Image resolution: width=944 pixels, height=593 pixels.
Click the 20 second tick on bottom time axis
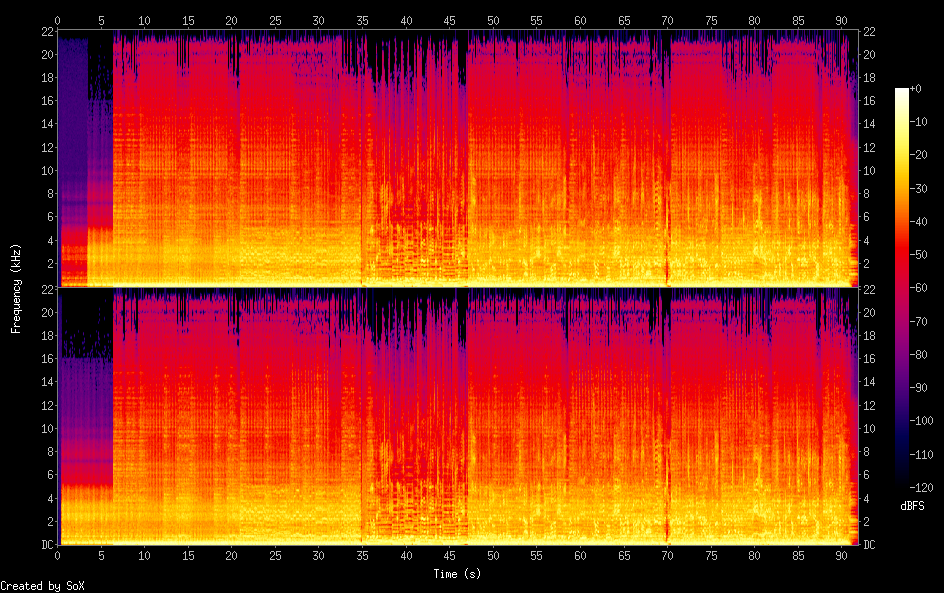[232, 555]
